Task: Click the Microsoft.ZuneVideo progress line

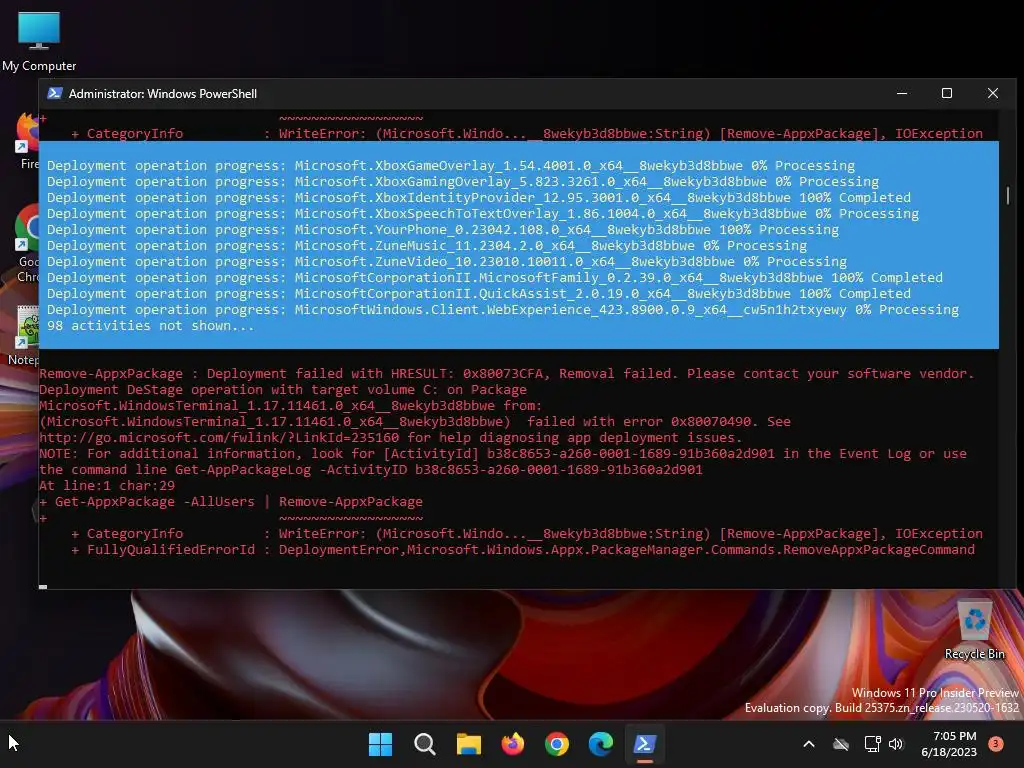Action: tap(447, 262)
